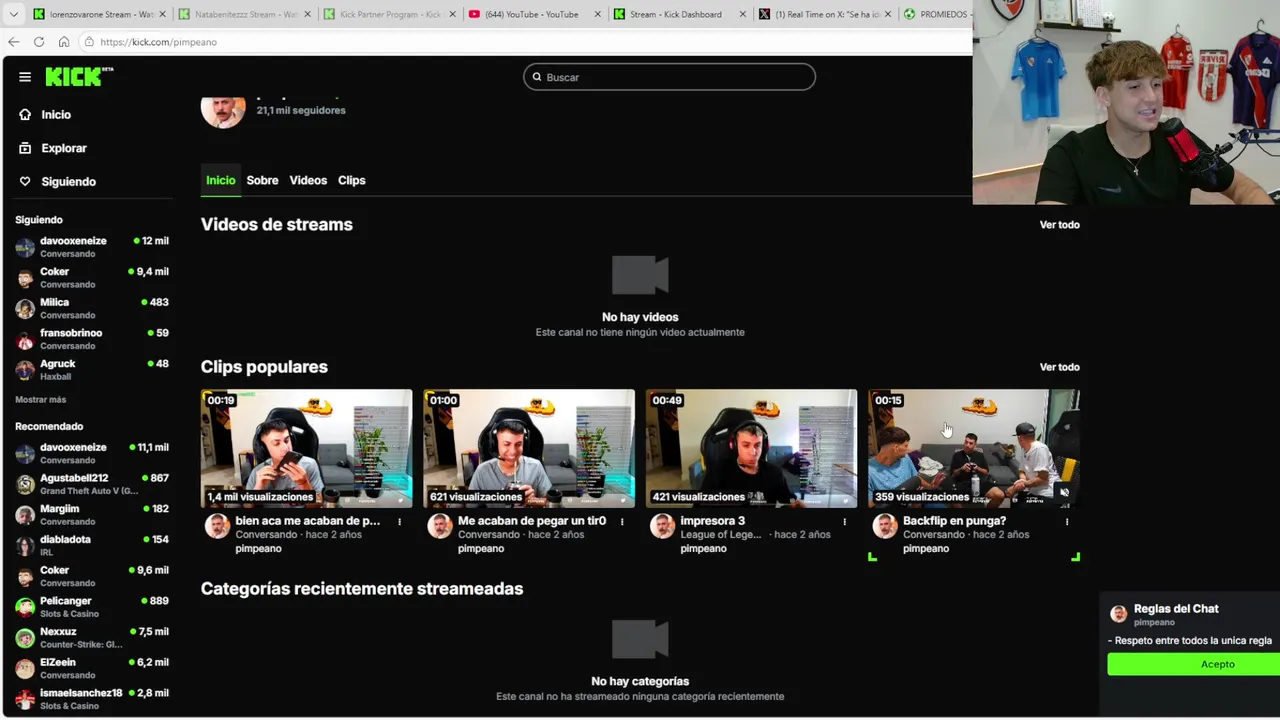This screenshot has height=720, width=1280.
Task: Reload the page with browser refresh
Action: click(x=39, y=42)
